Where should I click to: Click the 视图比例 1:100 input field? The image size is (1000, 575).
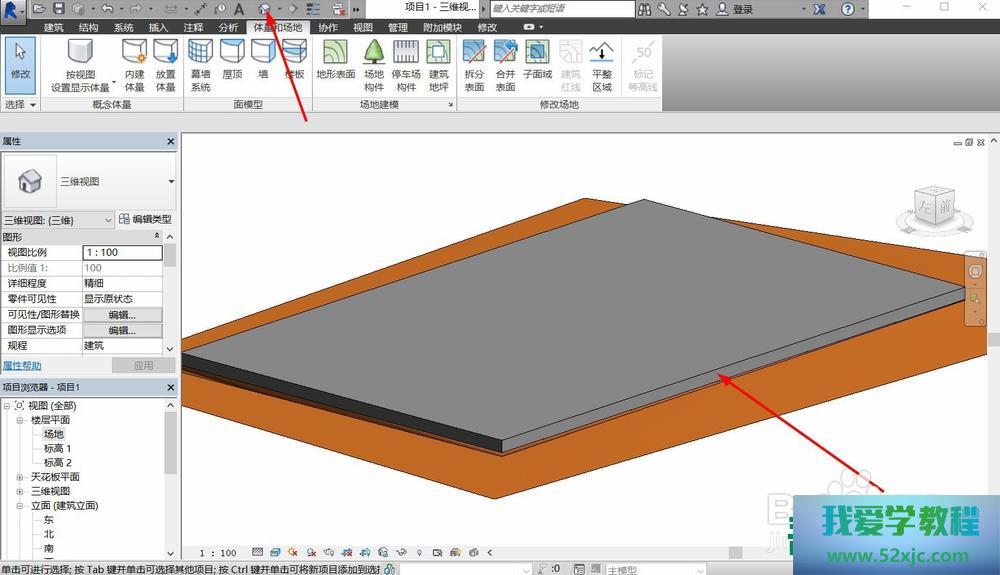[122, 253]
